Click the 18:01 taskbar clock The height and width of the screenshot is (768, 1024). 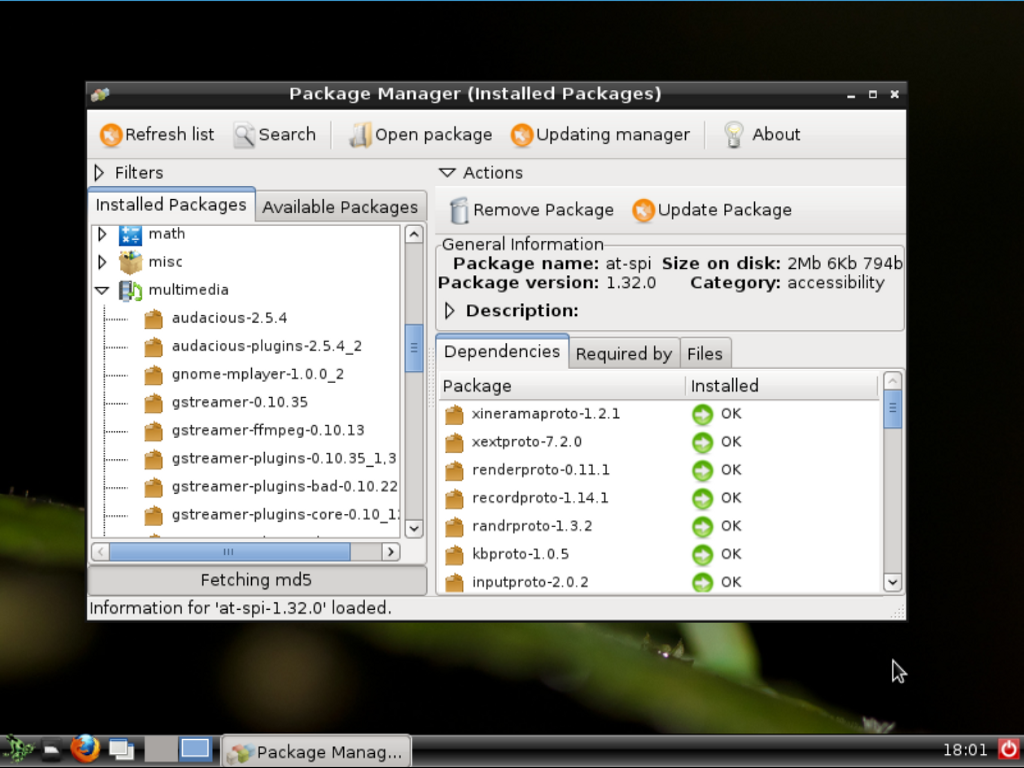[x=965, y=750]
